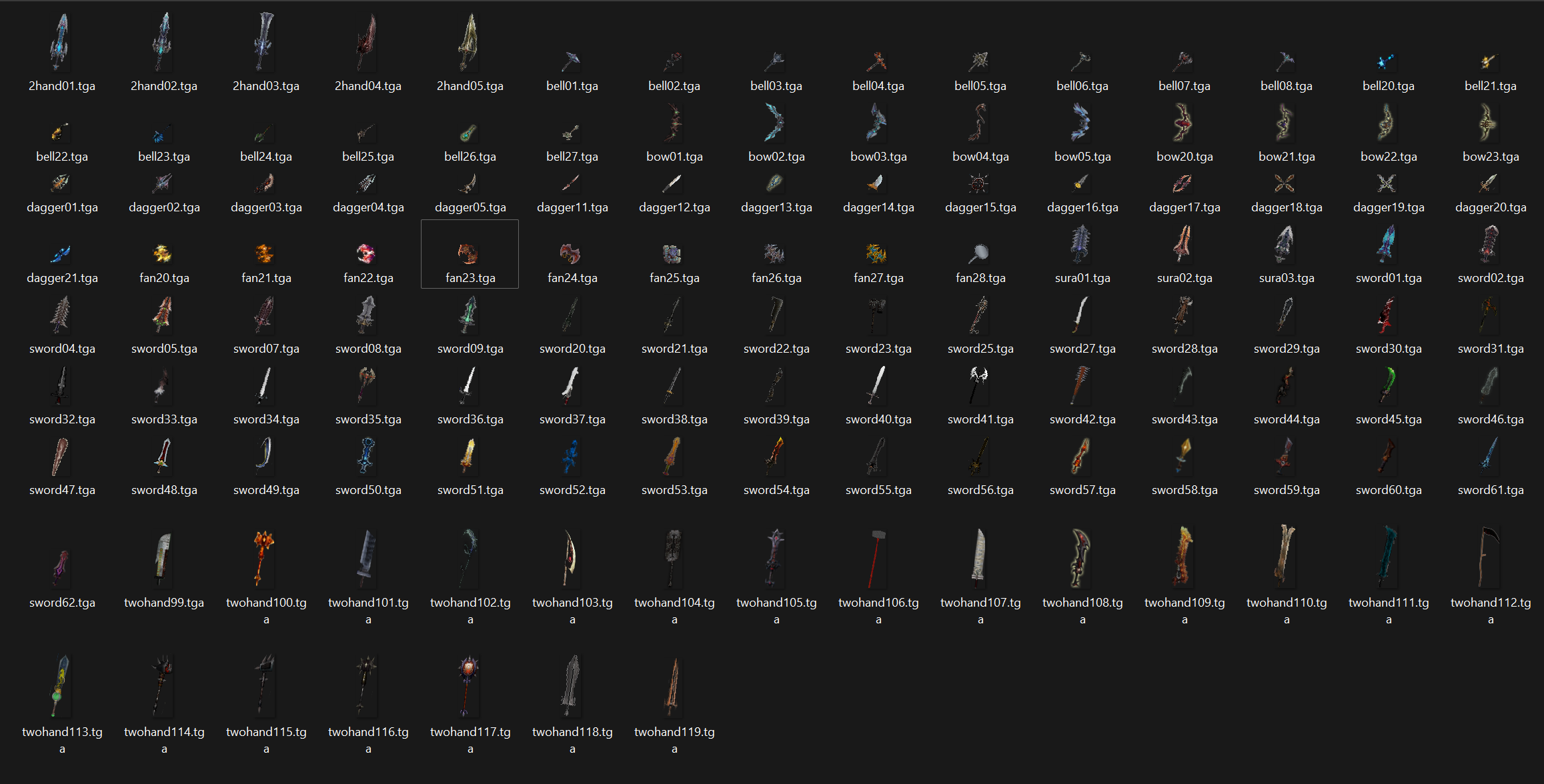The image size is (1544, 784).
Task: Select the twohand103.tga icon
Action: click(x=571, y=559)
